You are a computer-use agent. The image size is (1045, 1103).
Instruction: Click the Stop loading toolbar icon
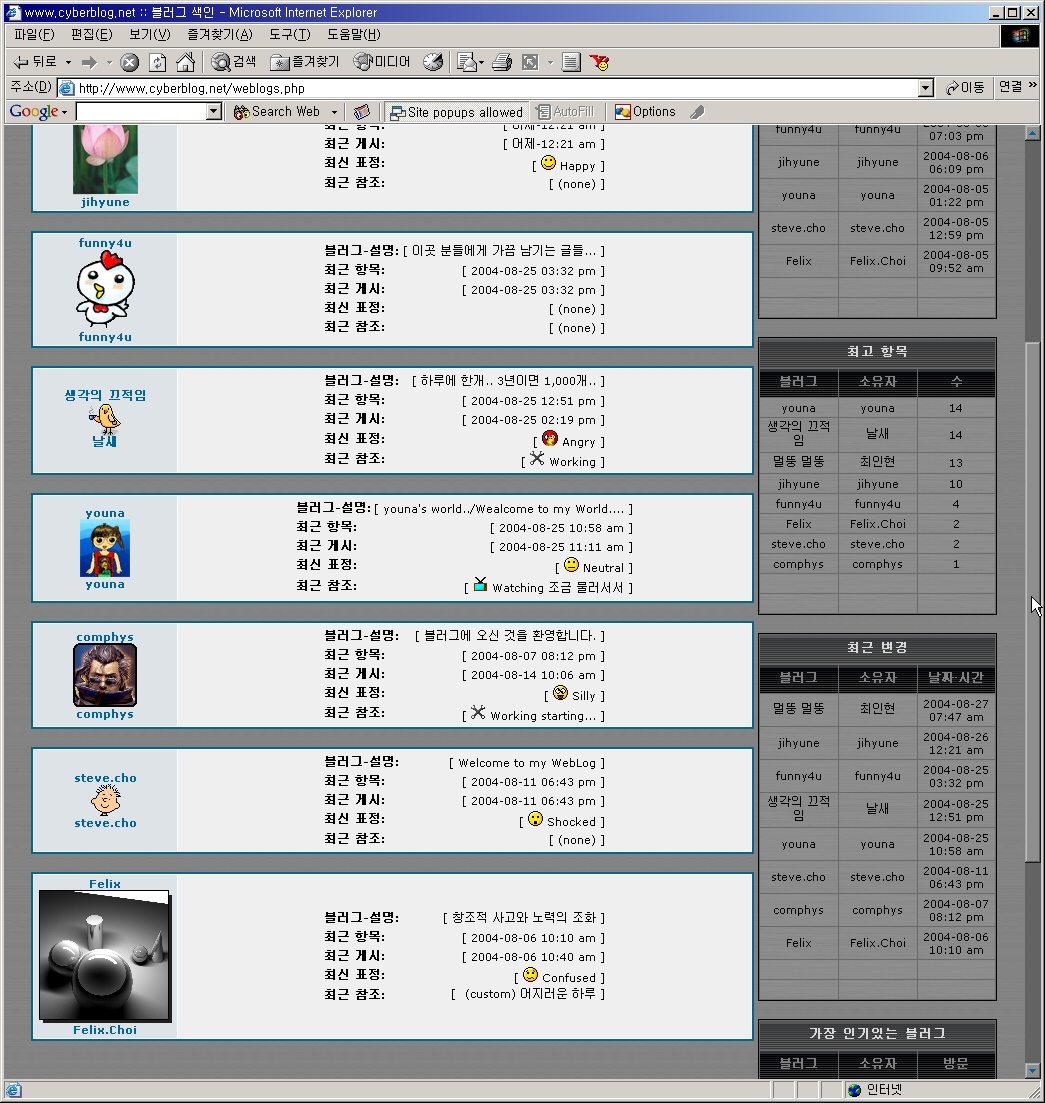129,62
